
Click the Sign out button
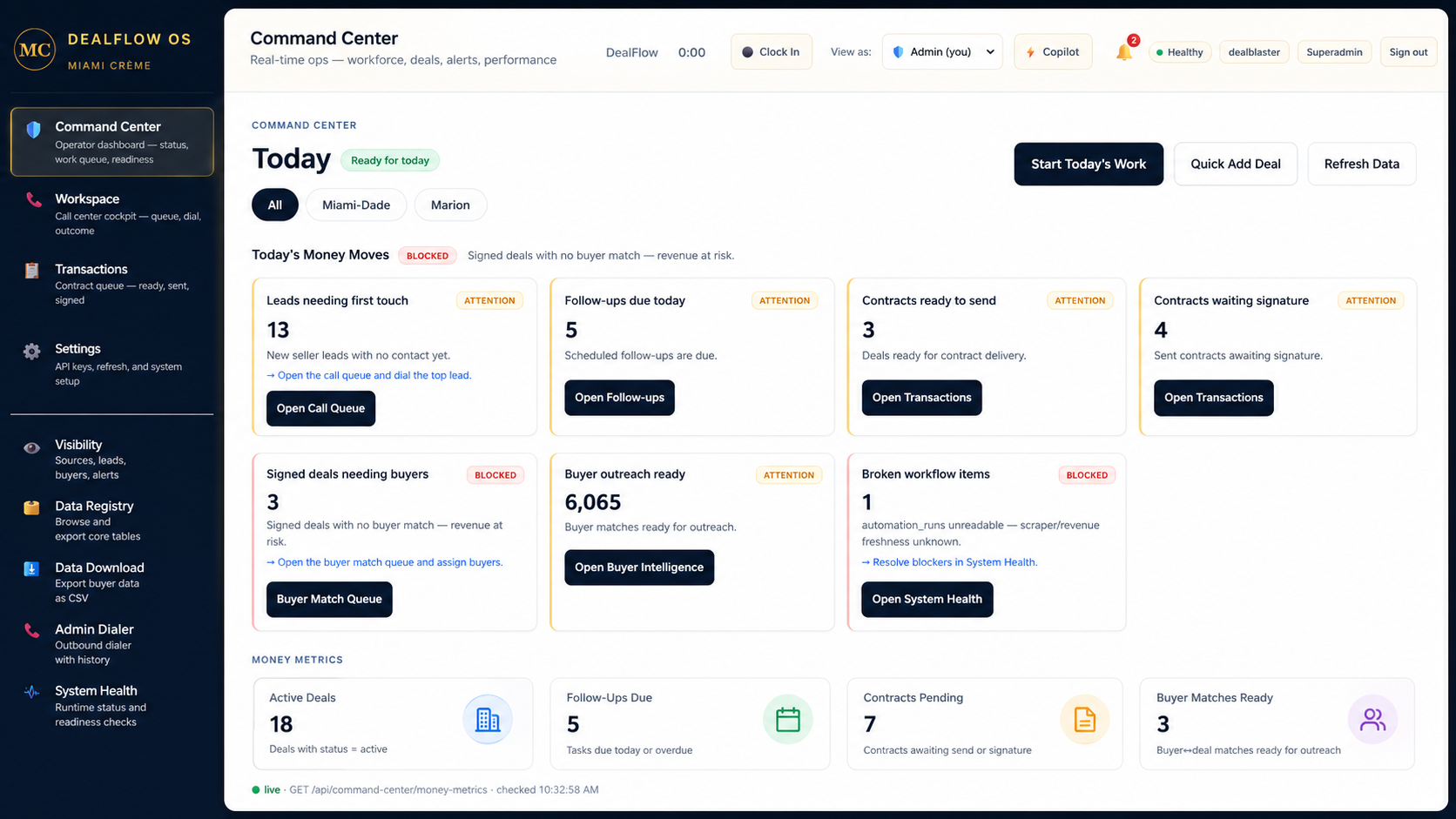(1408, 52)
